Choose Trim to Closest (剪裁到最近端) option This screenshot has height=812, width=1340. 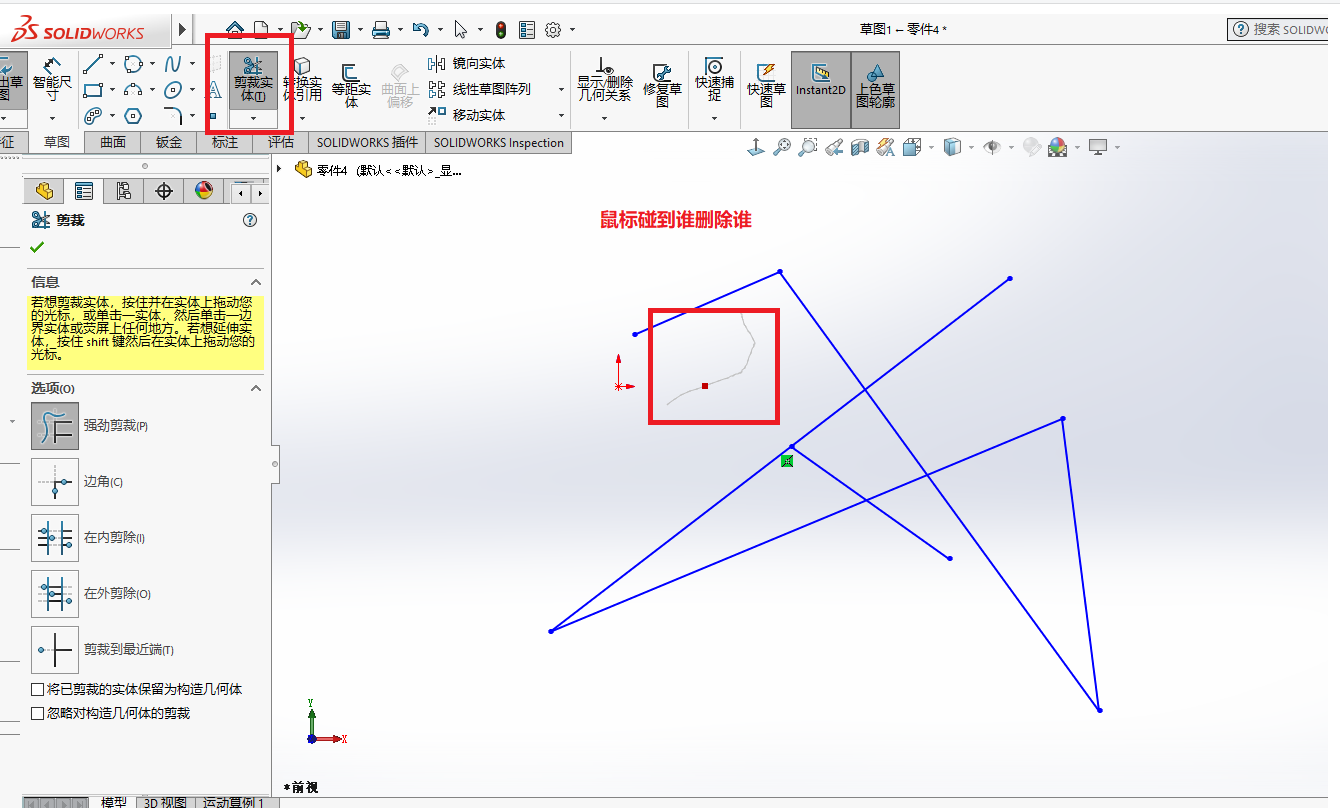click(x=55, y=649)
